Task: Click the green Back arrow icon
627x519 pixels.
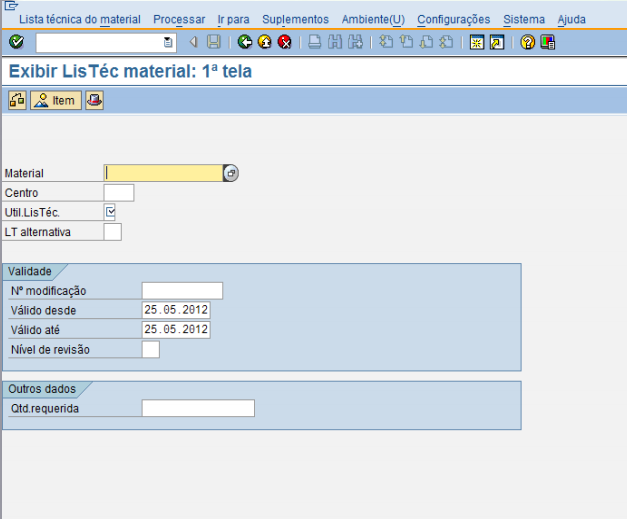Action: (245, 42)
